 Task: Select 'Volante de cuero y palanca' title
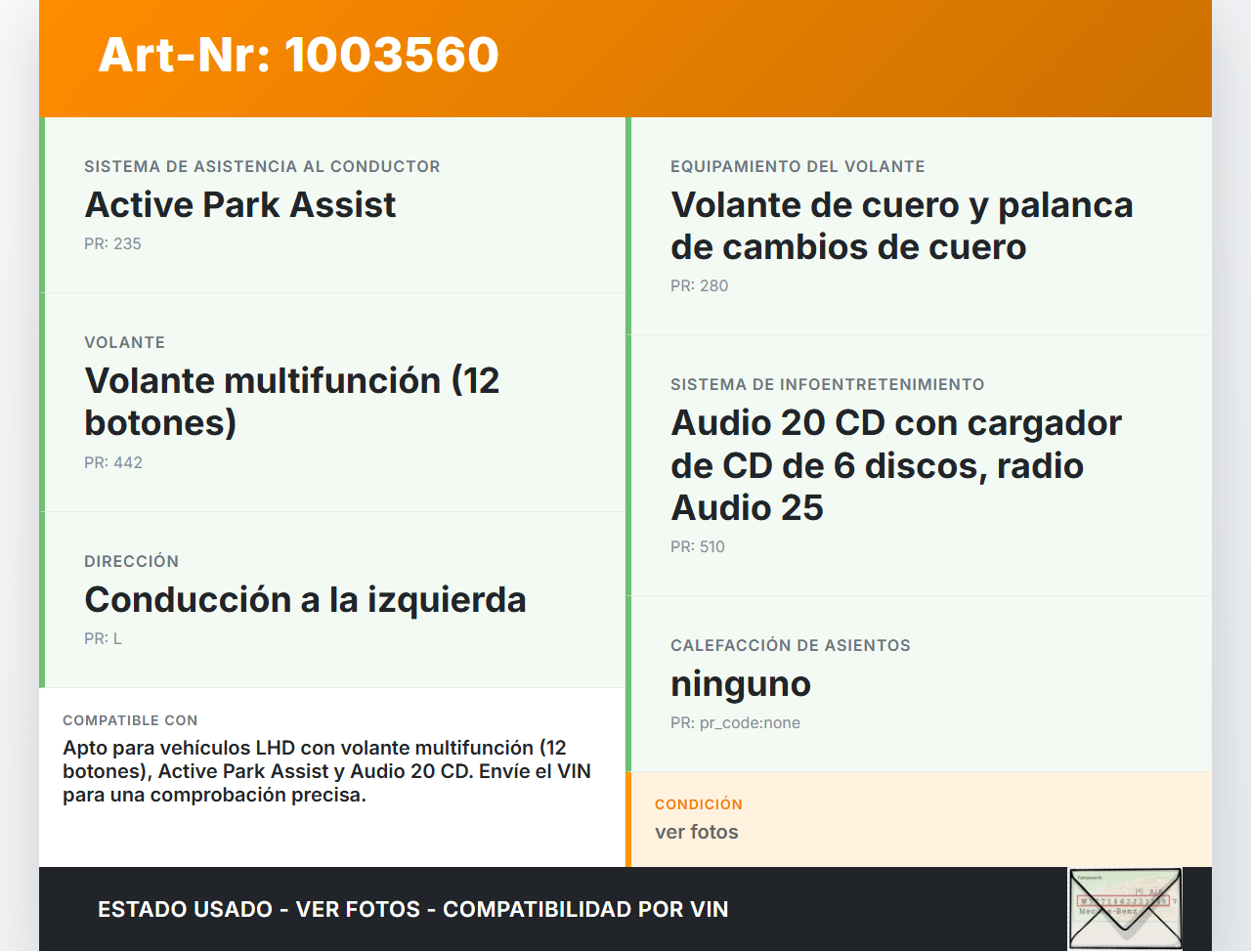(x=902, y=226)
